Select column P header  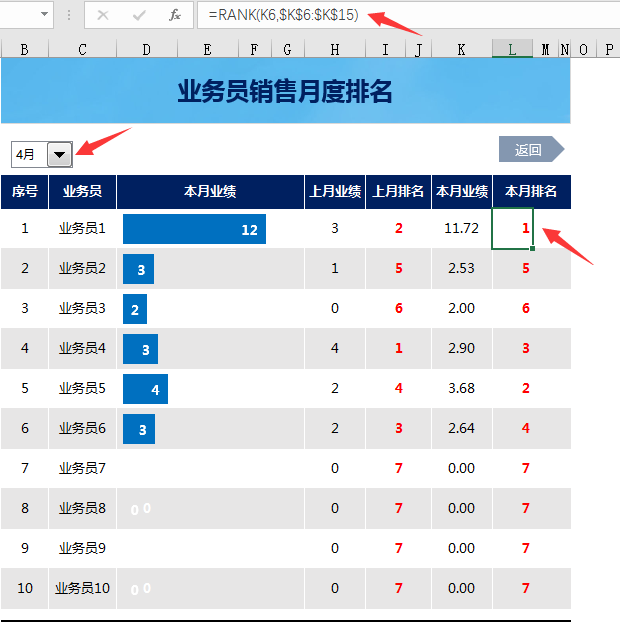(609, 49)
